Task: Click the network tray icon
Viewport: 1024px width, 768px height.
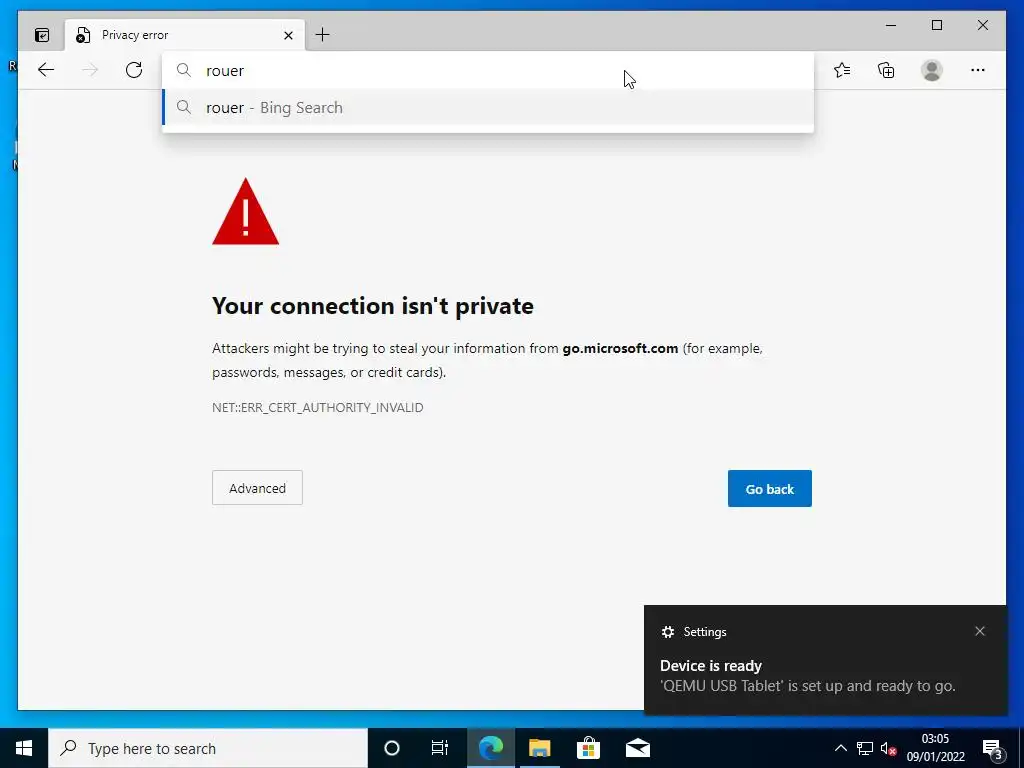Action: (x=865, y=748)
